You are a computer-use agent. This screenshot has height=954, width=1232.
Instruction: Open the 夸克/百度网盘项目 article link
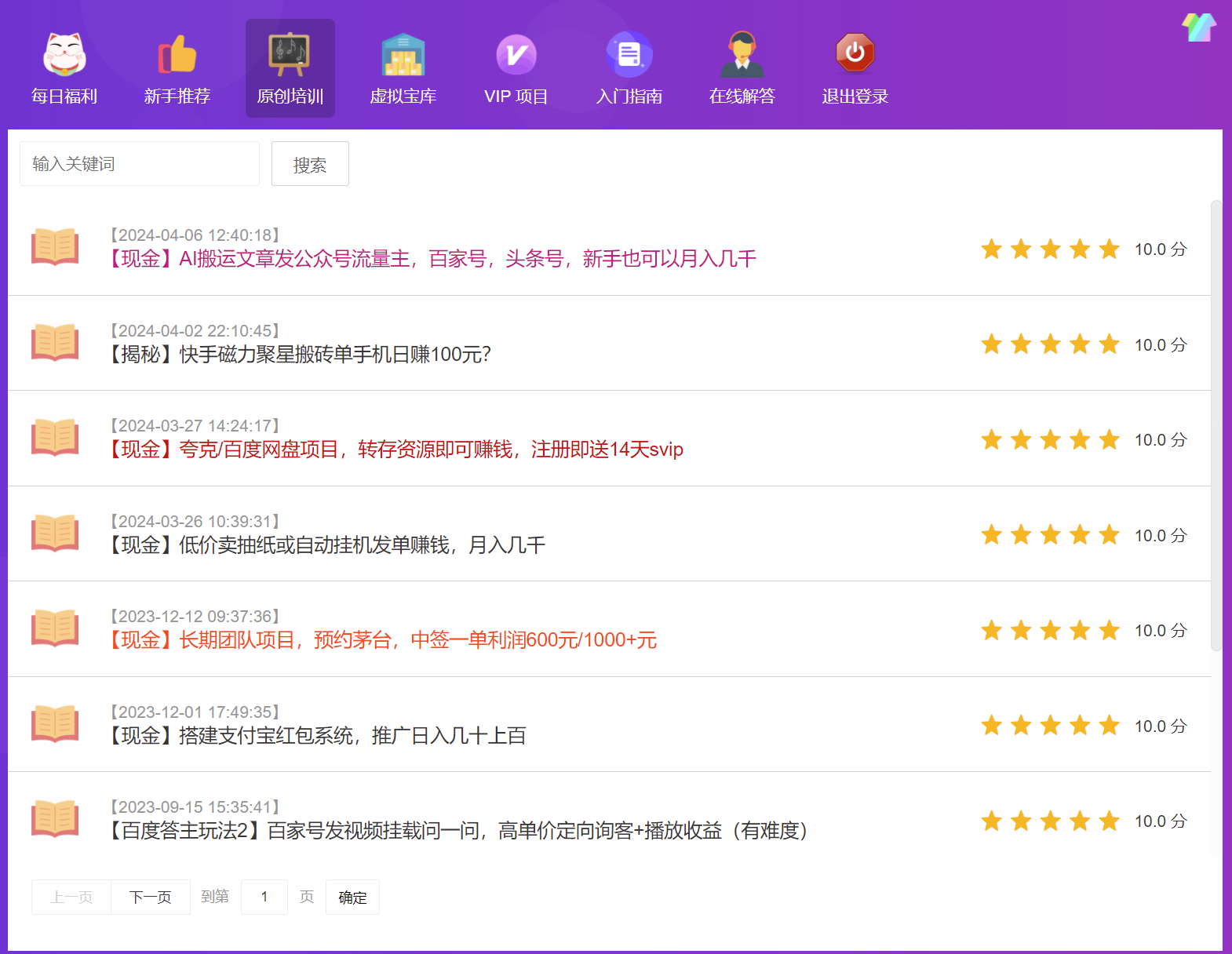(396, 450)
